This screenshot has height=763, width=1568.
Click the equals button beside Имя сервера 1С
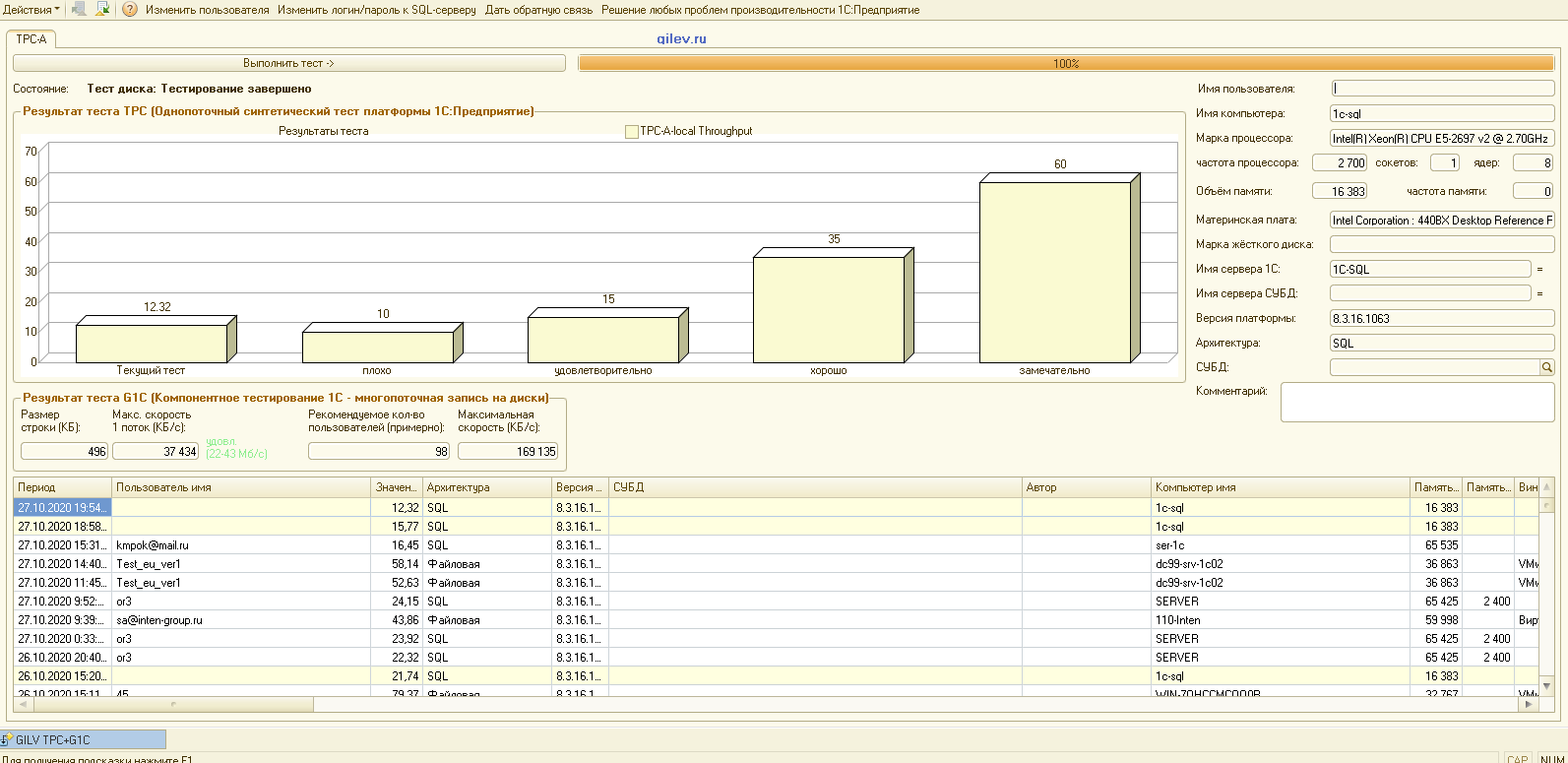click(x=1540, y=269)
